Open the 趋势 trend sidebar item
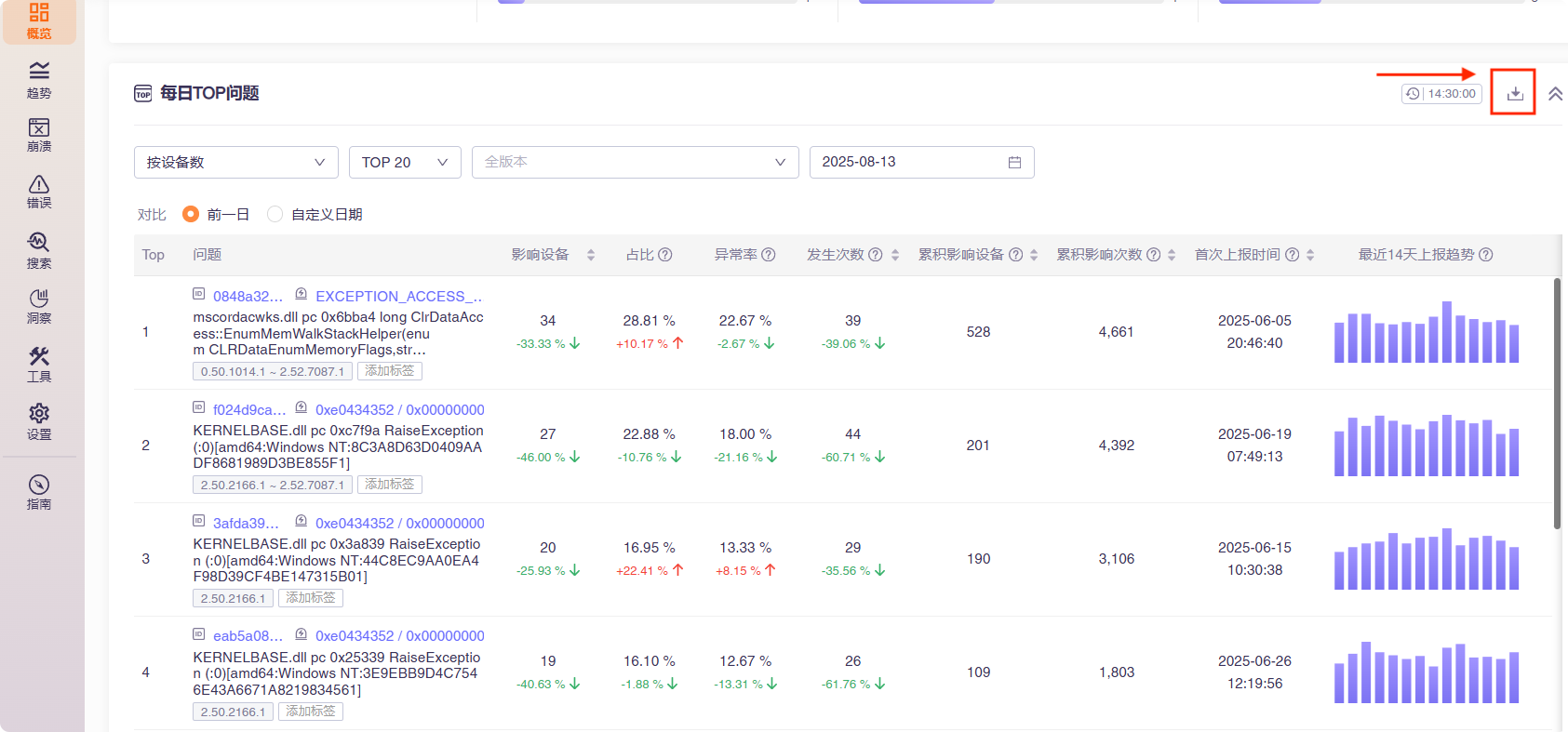Screen dimensions: 1568x732 coord(39,80)
